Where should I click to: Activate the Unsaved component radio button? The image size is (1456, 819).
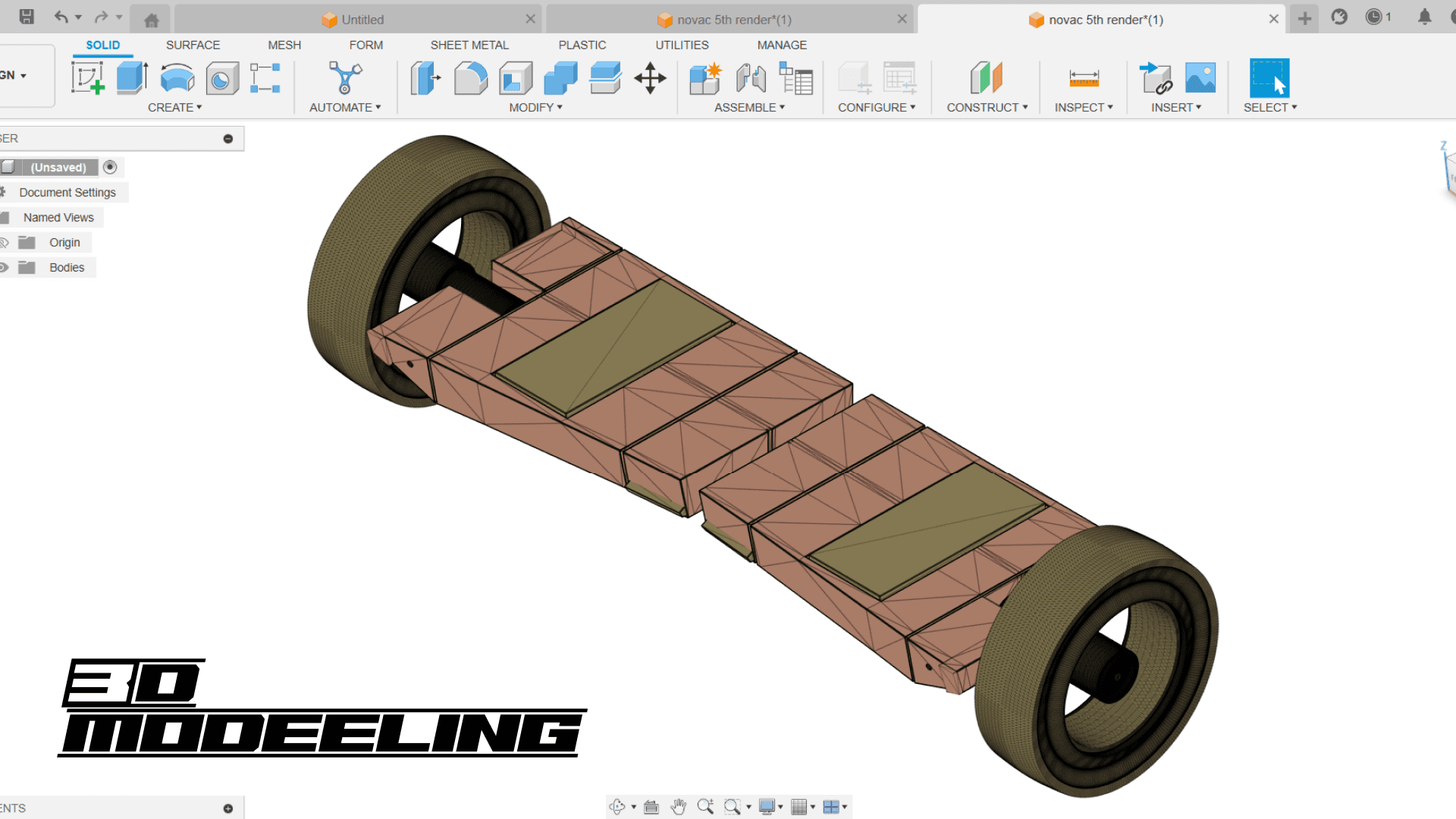coord(110,167)
